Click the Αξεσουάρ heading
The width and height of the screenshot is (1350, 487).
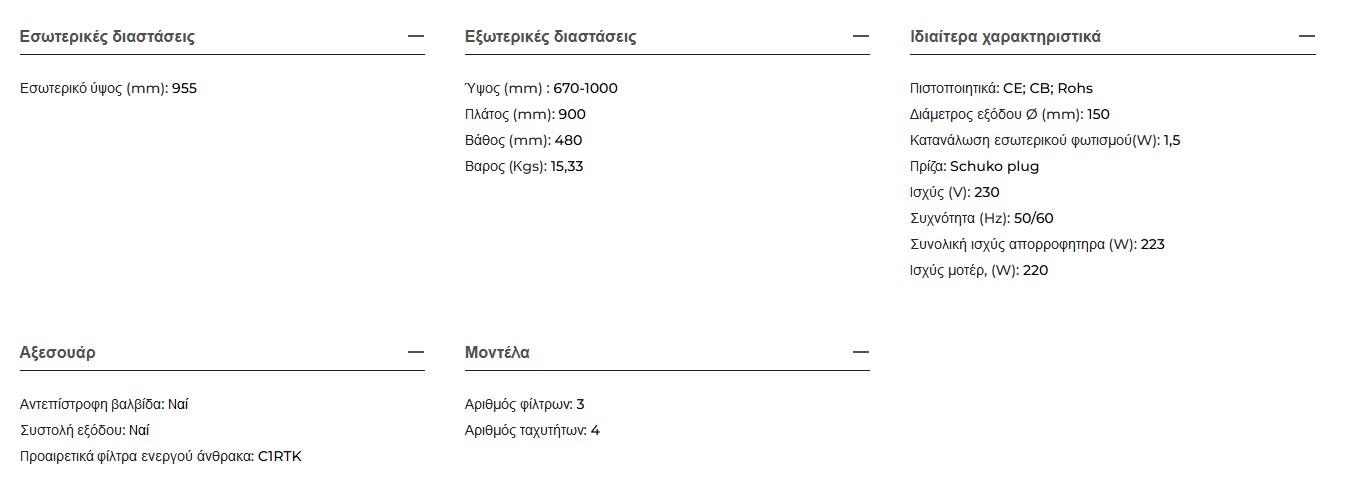(58, 353)
